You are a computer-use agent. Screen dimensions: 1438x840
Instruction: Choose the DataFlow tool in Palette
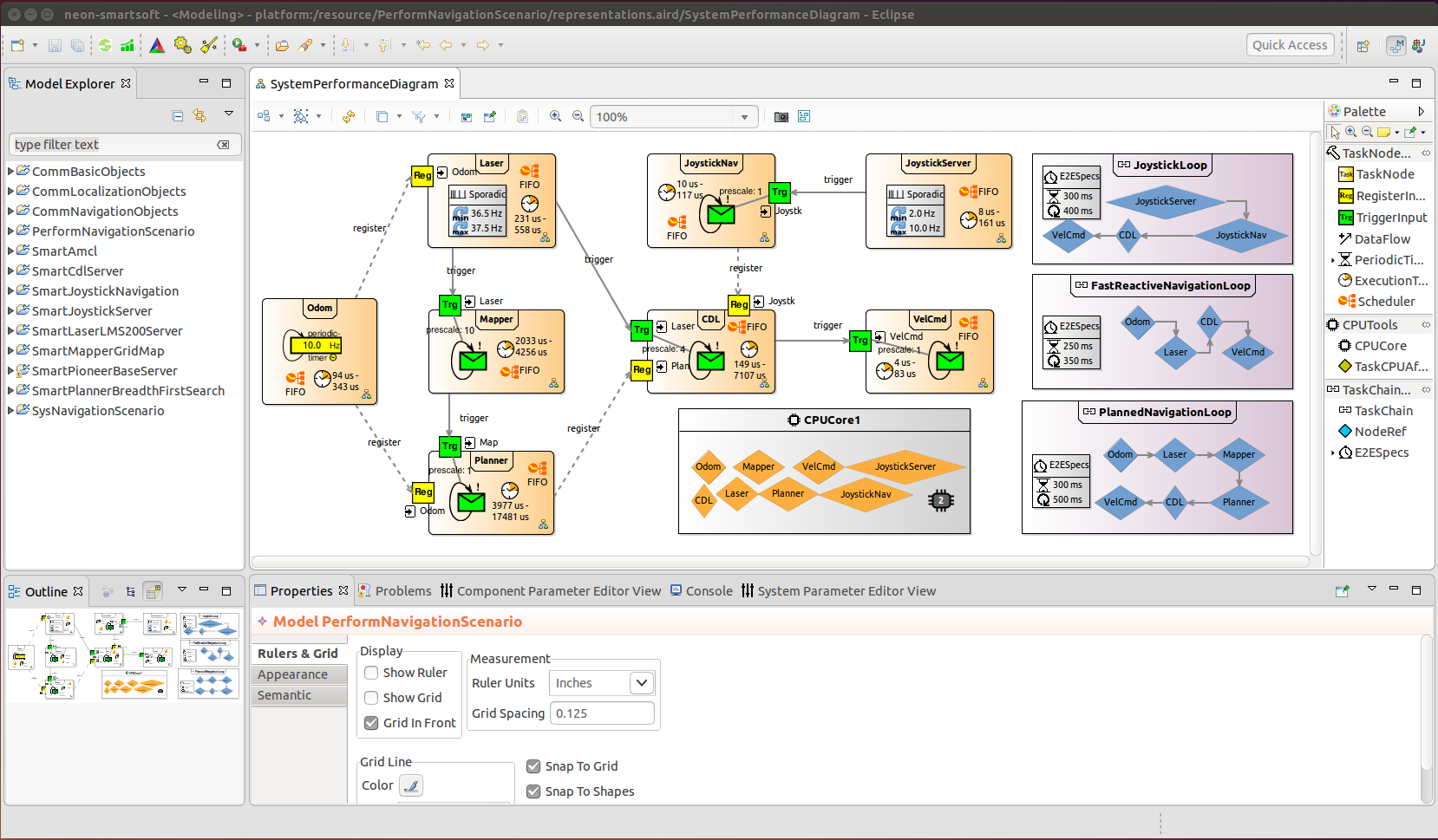pos(1382,239)
